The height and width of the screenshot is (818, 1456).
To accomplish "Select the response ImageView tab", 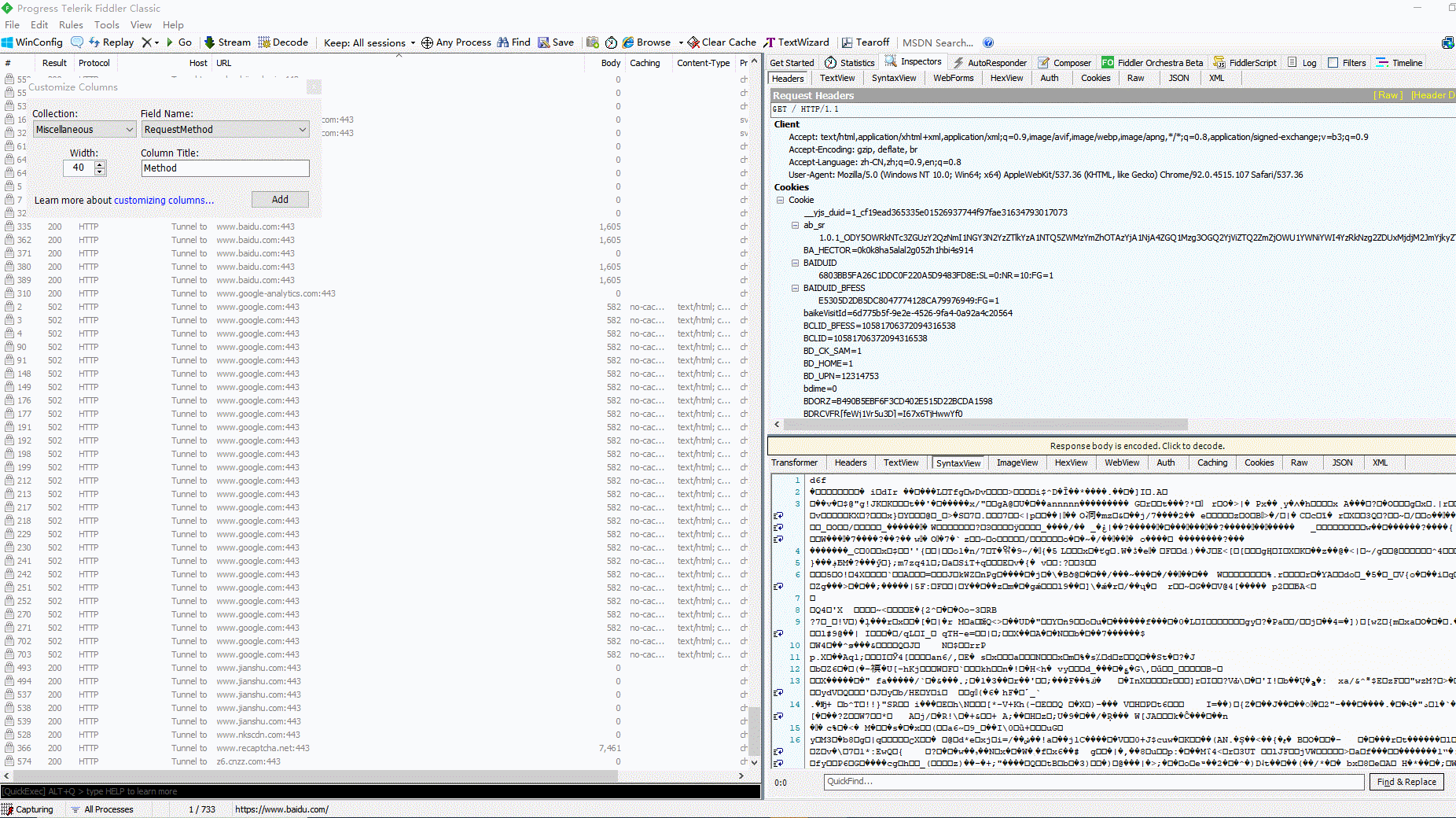I will coord(1017,462).
